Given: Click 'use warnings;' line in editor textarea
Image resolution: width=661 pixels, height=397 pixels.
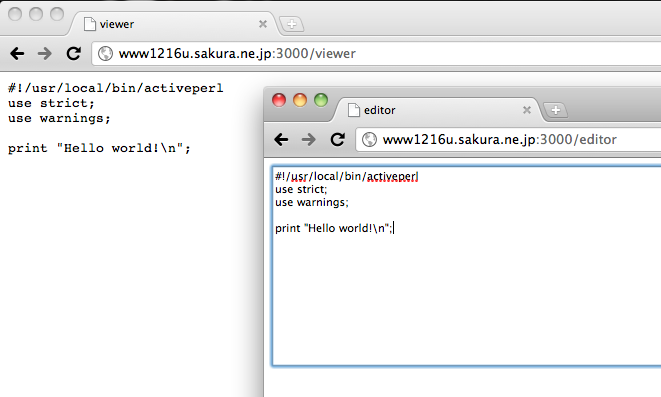Looking at the screenshot, I should (312, 202).
